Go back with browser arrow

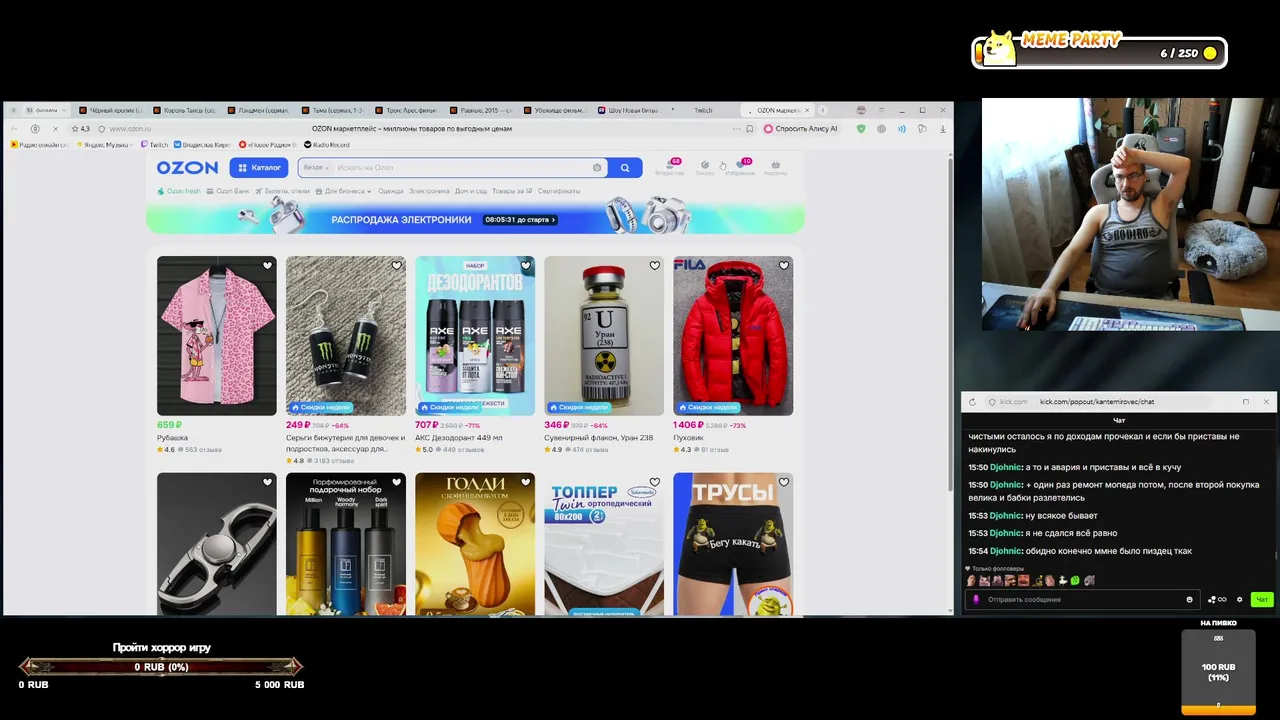[14, 129]
